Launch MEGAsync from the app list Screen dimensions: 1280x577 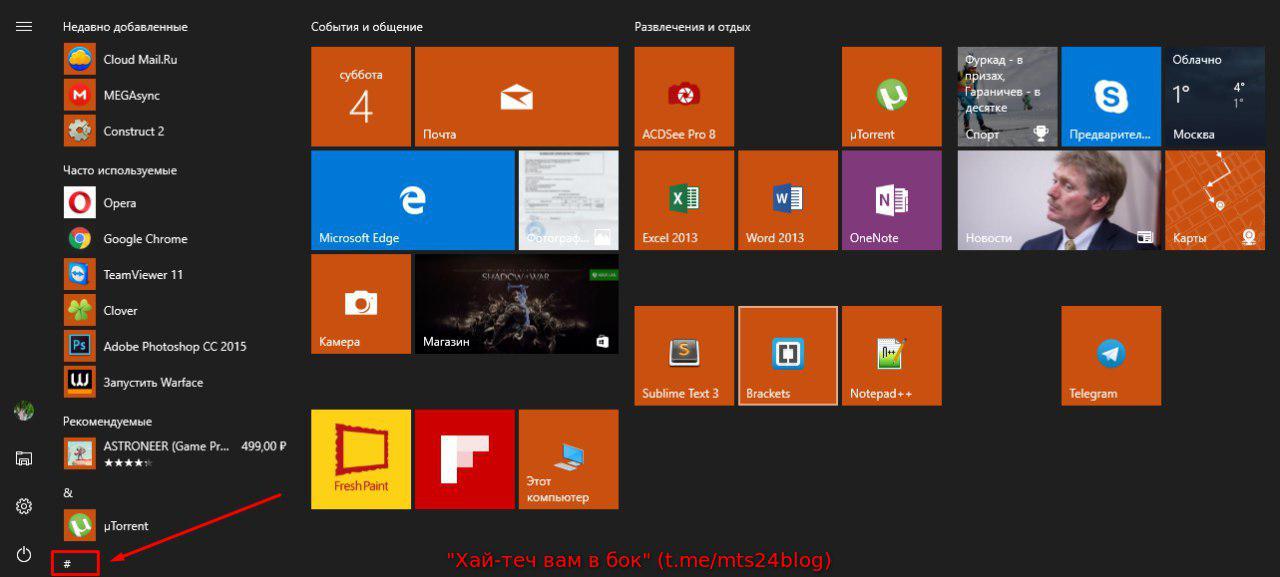pyautogui.click(x=175, y=95)
